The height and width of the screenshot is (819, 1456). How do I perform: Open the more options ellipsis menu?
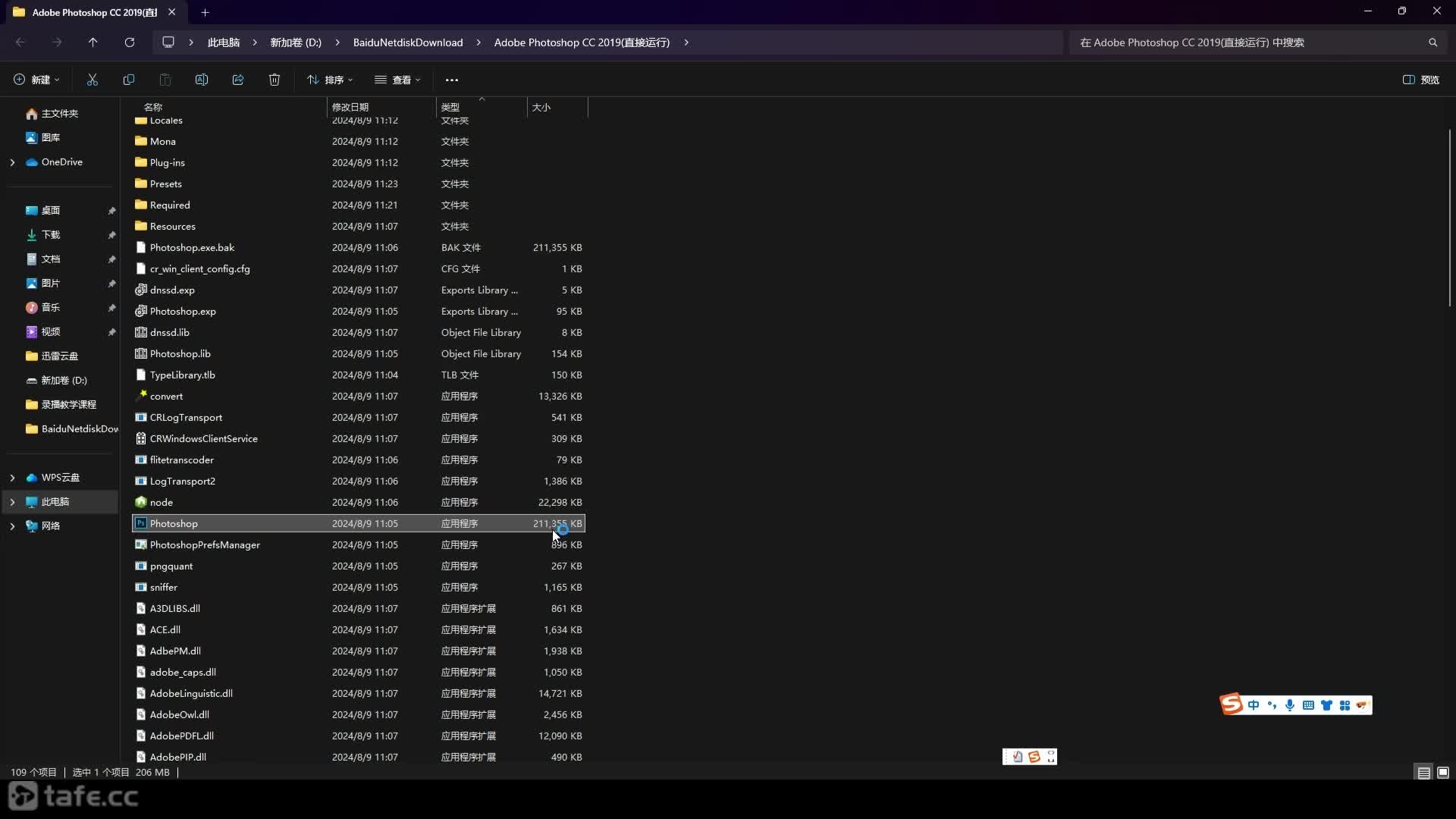click(452, 80)
